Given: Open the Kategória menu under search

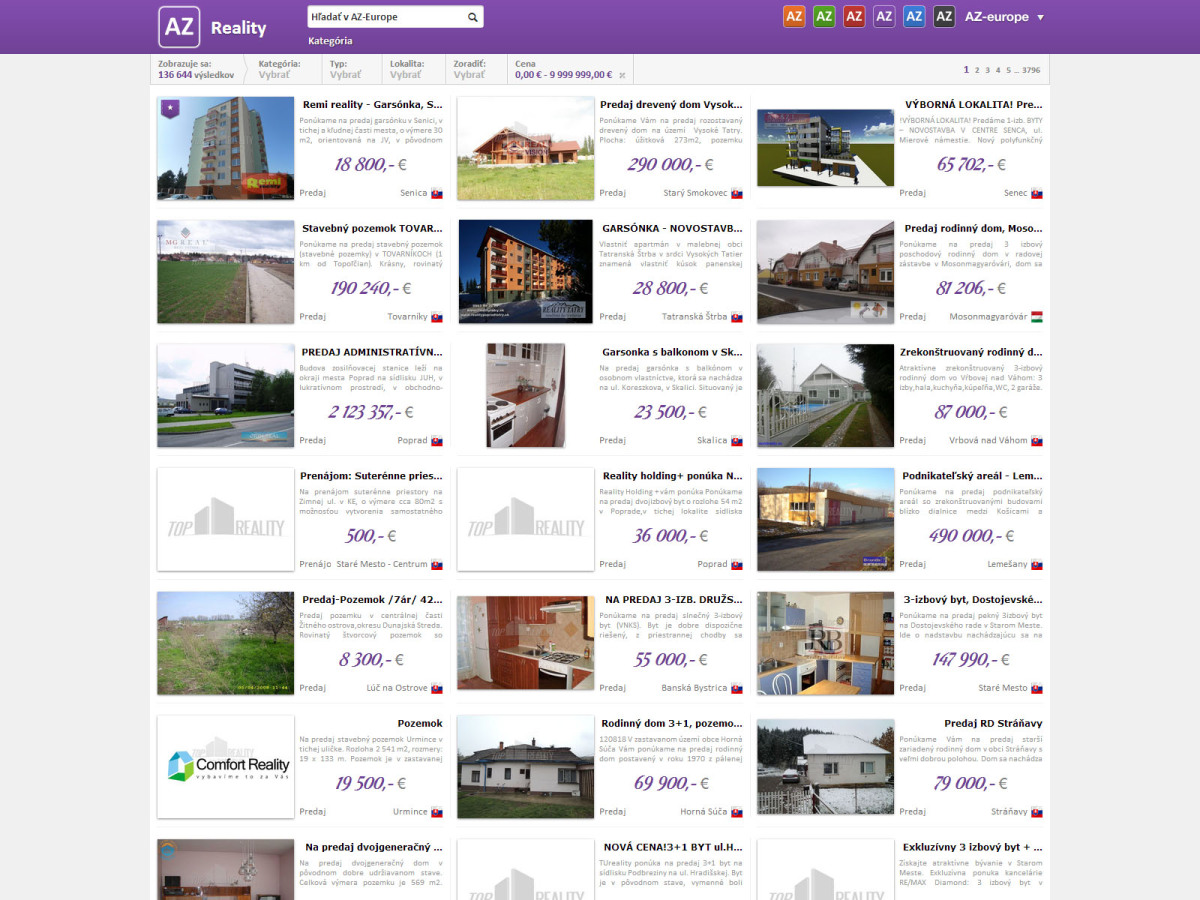Looking at the screenshot, I should click(x=330, y=41).
